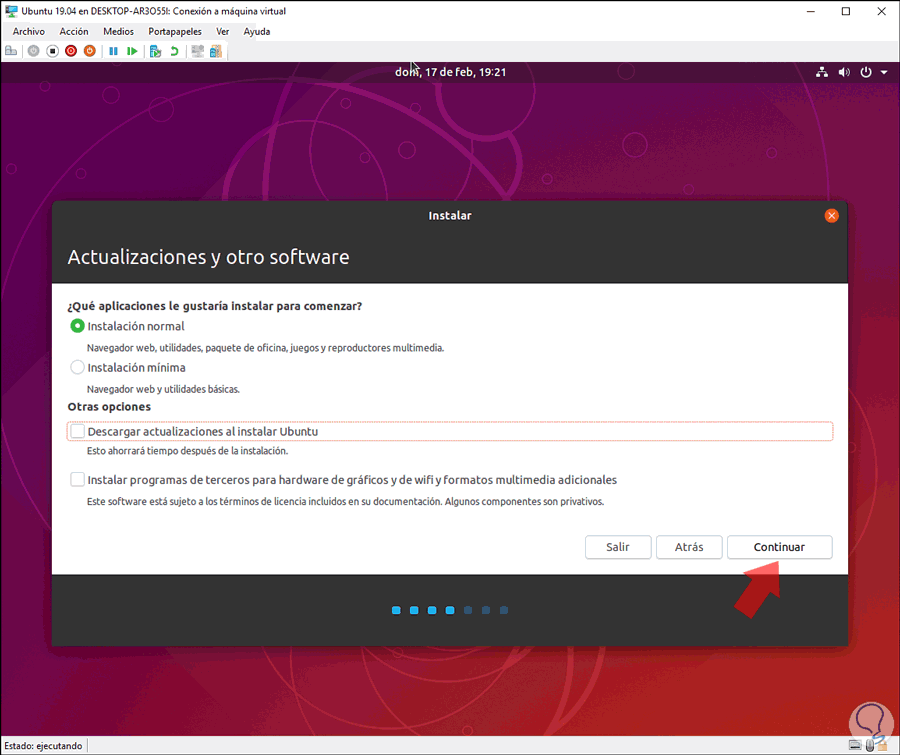Click the Salir button
Image resolution: width=900 pixels, height=755 pixels.
tap(618, 547)
